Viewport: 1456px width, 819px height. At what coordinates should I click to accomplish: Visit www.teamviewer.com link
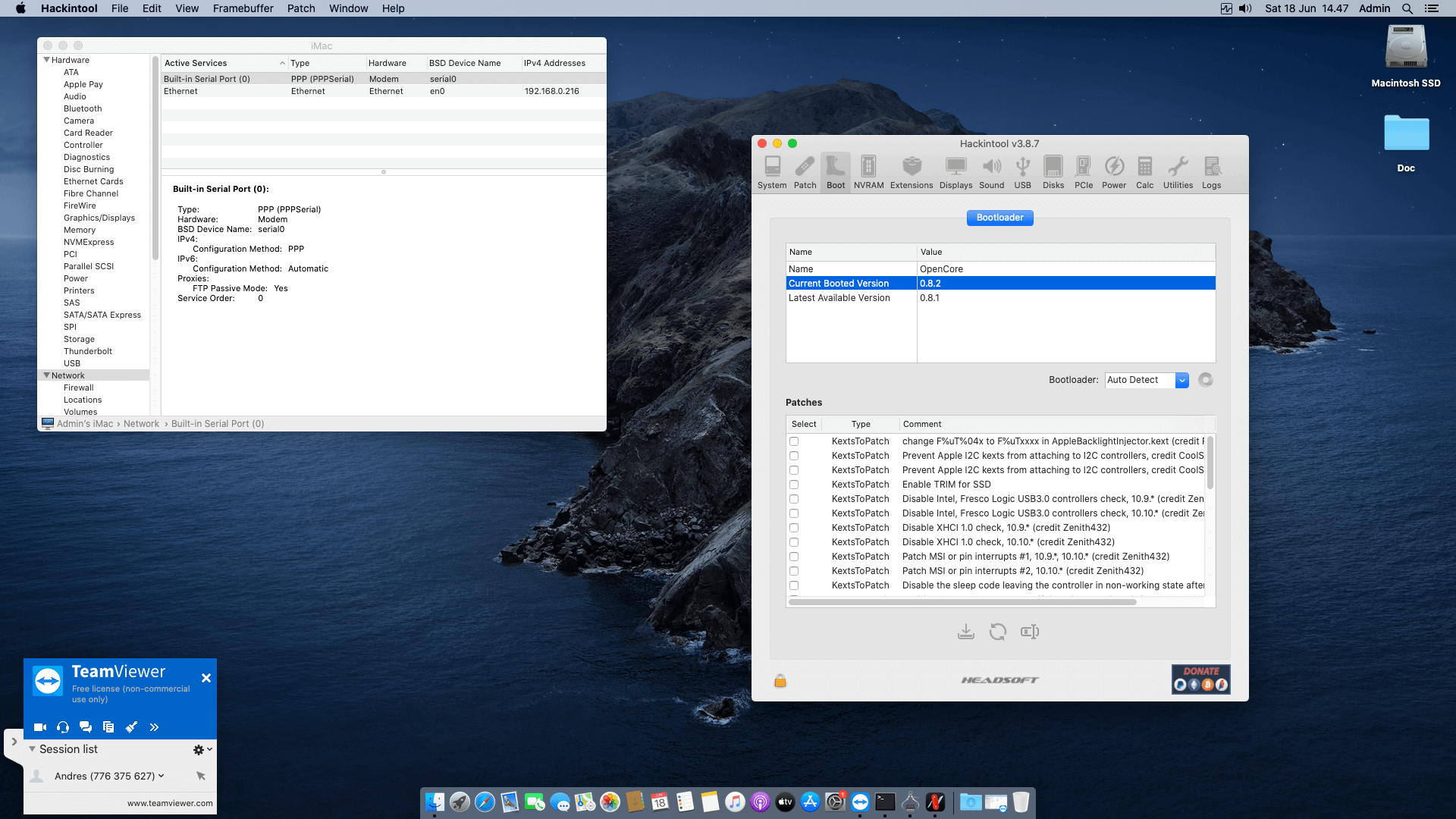[x=168, y=802]
